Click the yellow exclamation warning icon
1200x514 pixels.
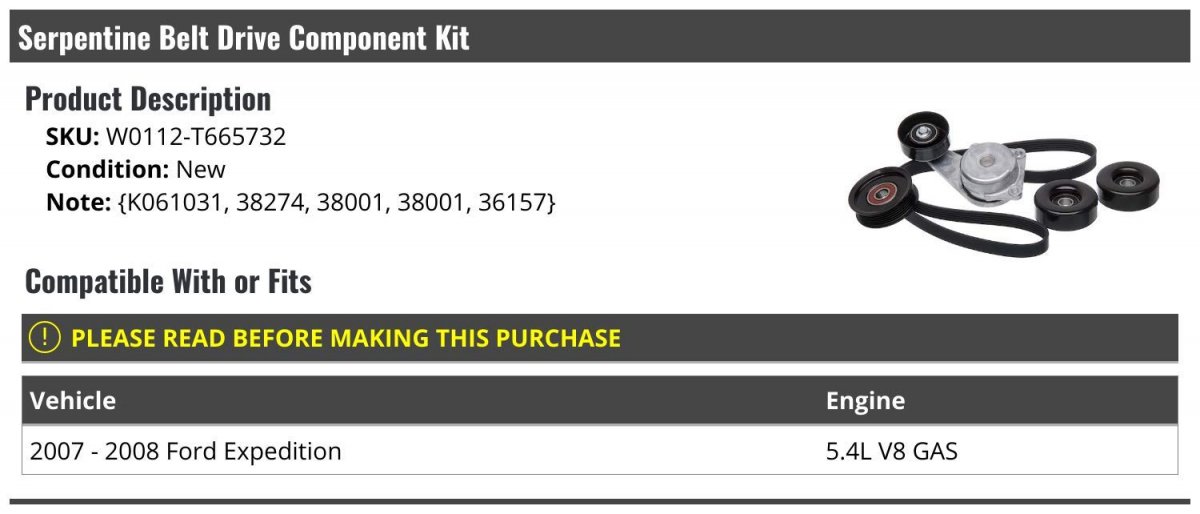pyautogui.click(x=45, y=338)
